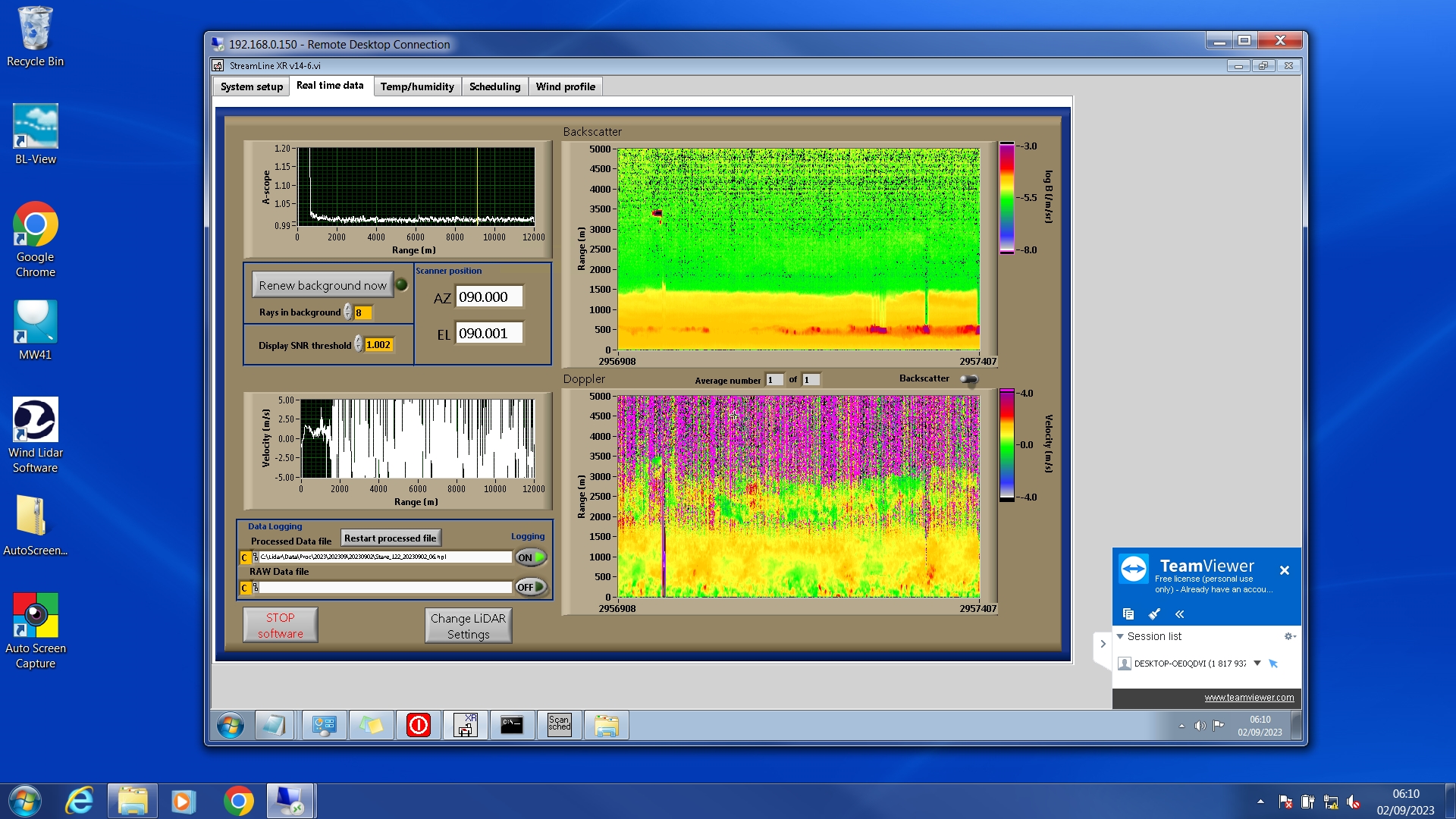Screen dimensions: 1456x819
Task: Collapse the Session list triangle
Action: tap(1120, 636)
